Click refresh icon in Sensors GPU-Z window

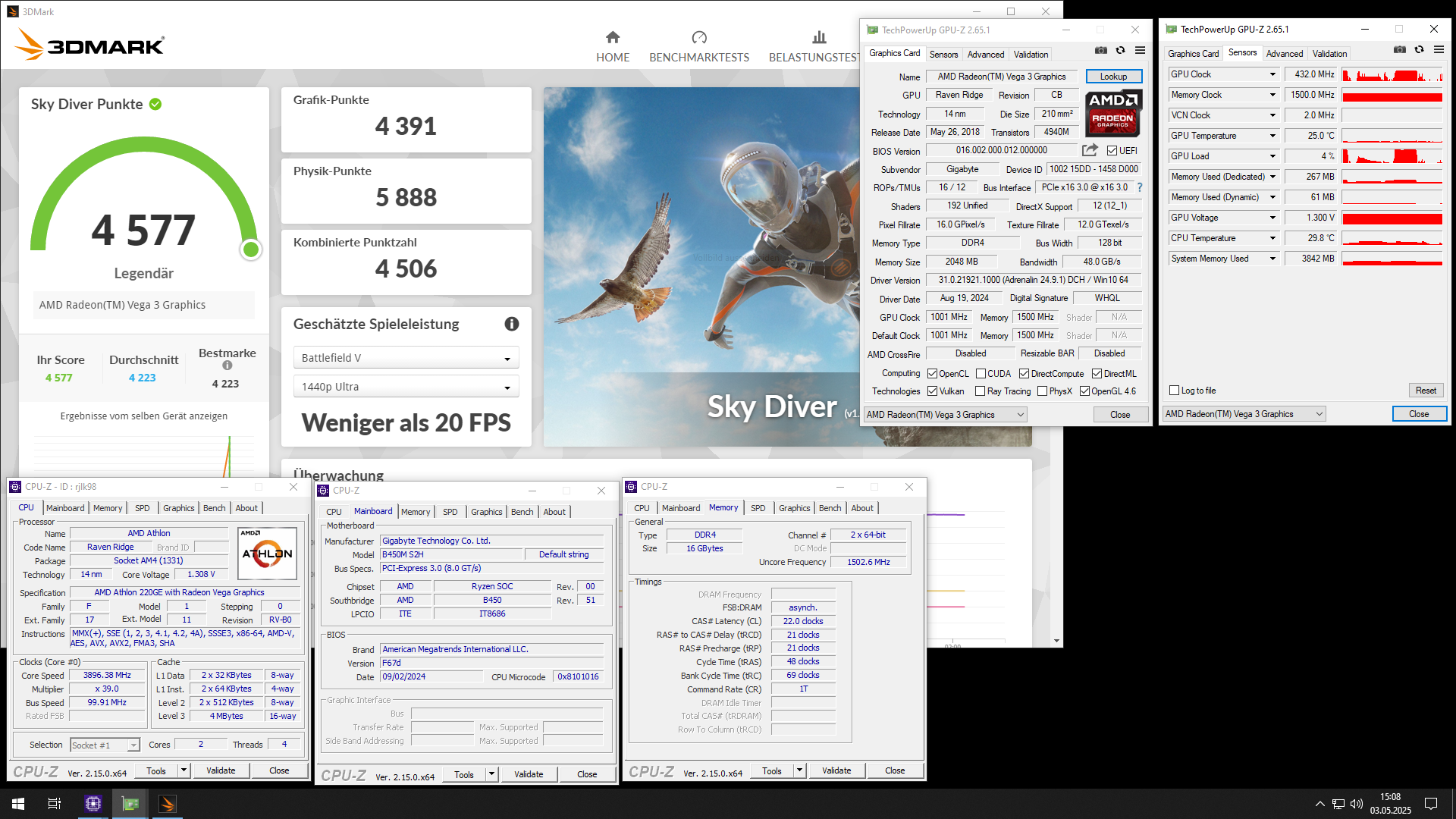[x=1419, y=50]
